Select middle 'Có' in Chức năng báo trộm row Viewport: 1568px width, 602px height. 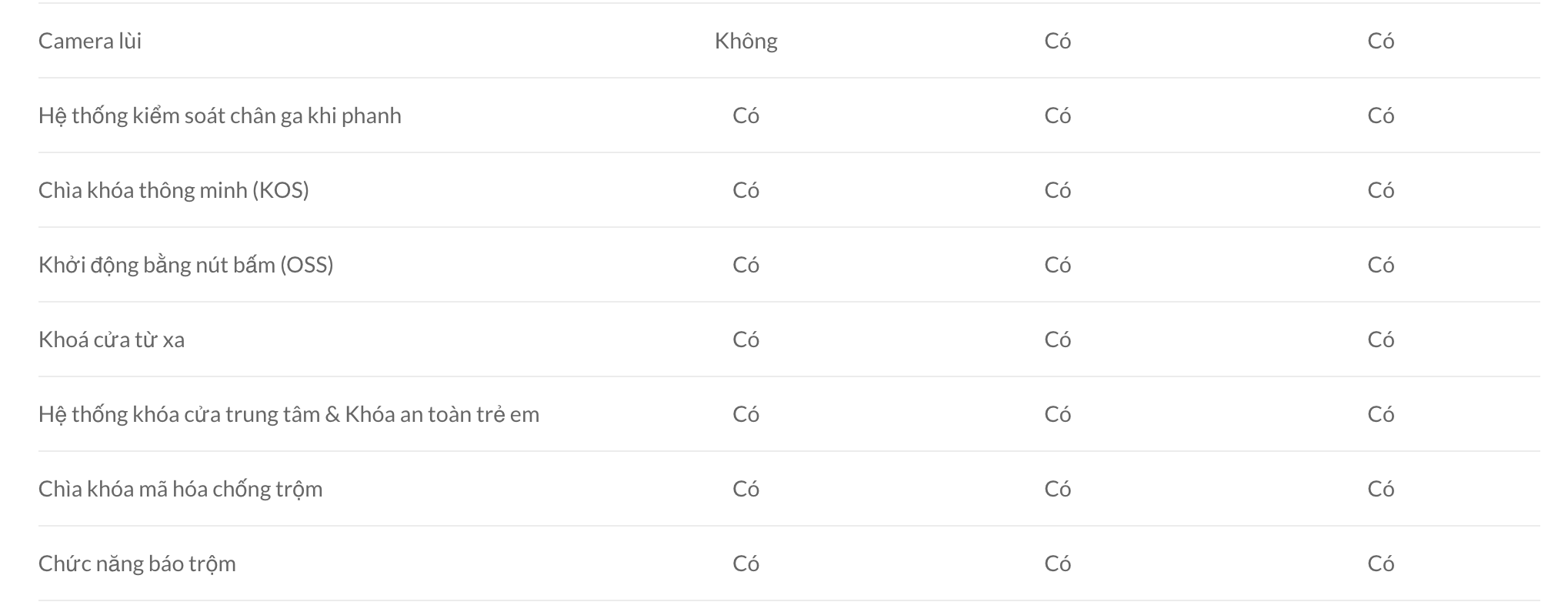[x=1057, y=564]
